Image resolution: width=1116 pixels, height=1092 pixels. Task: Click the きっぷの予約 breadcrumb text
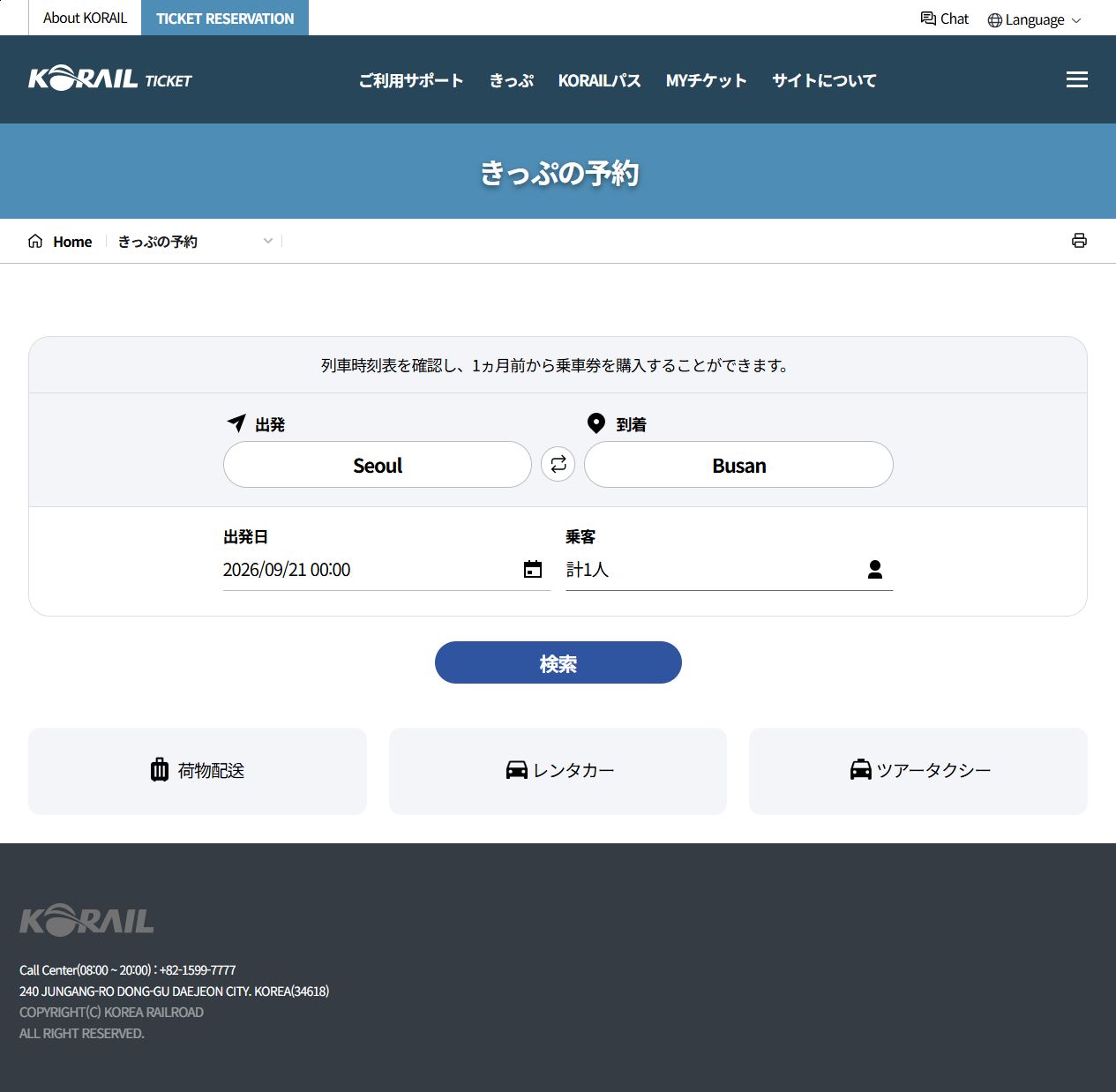tap(158, 242)
